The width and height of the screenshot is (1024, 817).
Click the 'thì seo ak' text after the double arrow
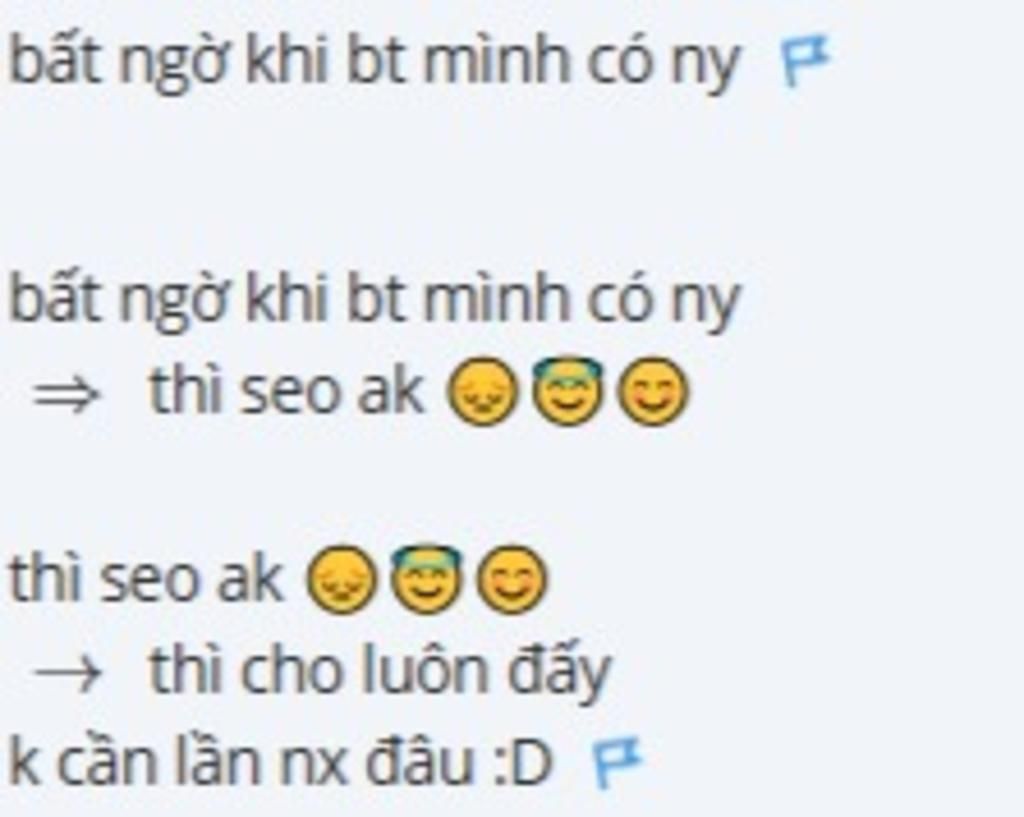287,391
